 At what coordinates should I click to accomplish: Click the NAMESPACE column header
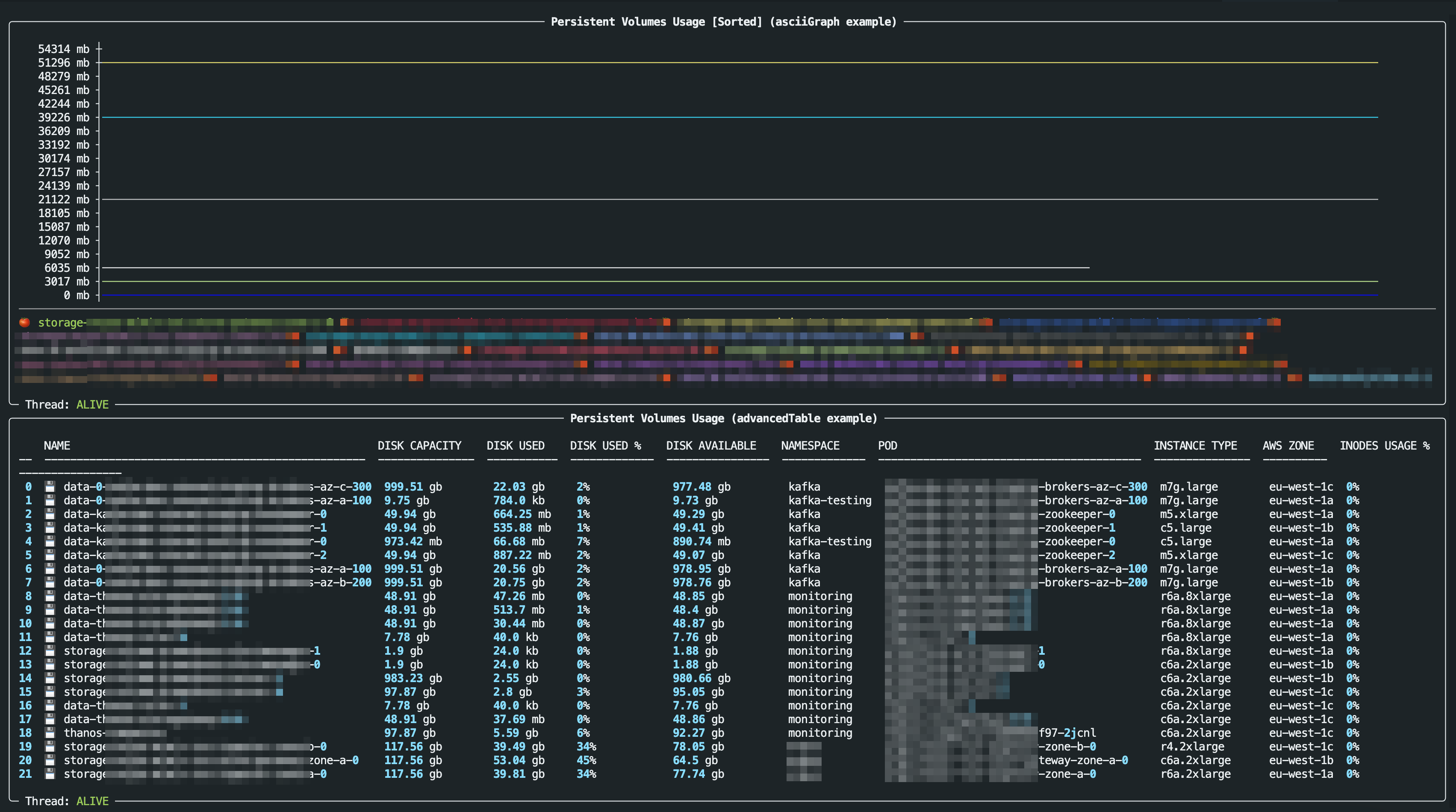810,445
